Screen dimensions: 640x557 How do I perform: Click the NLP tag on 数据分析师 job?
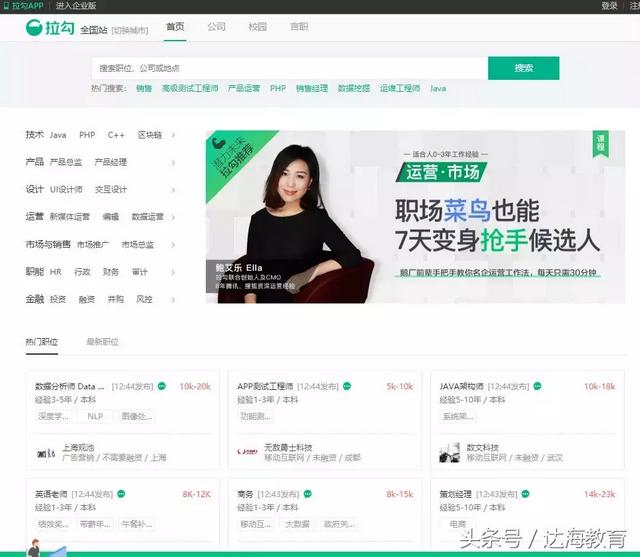(95, 416)
